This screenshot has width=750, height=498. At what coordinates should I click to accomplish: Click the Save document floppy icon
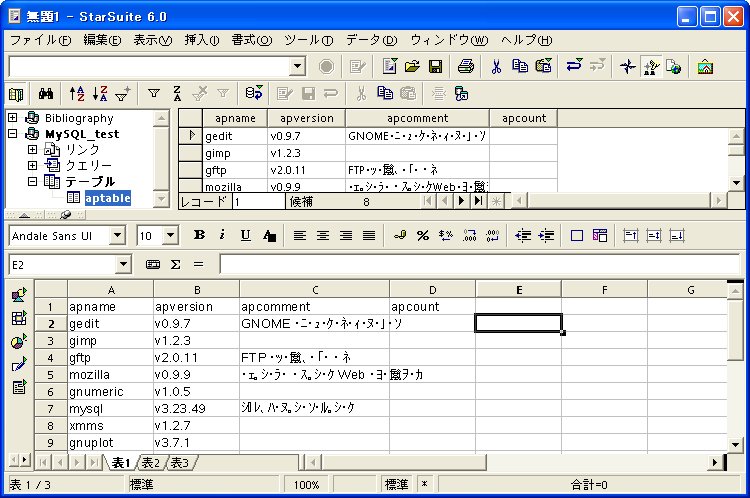[x=435, y=66]
